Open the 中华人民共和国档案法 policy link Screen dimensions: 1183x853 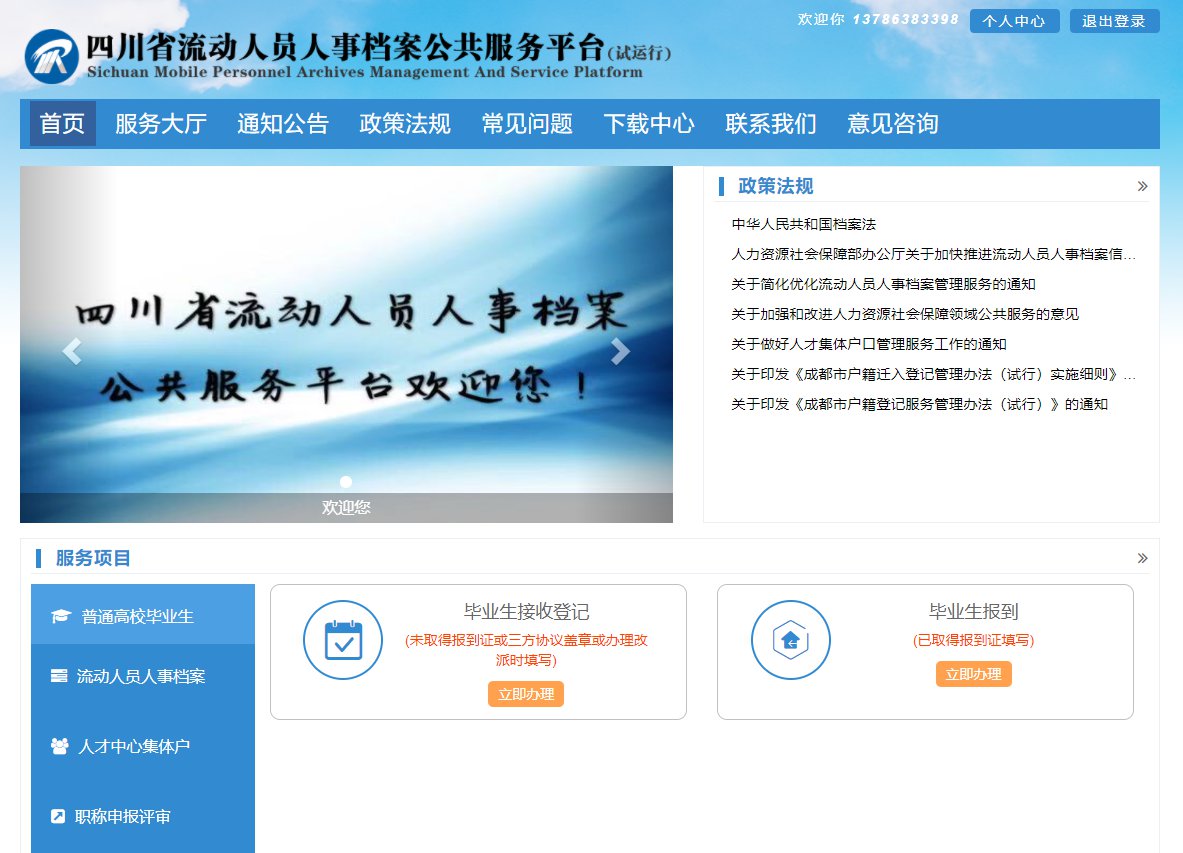[803, 224]
